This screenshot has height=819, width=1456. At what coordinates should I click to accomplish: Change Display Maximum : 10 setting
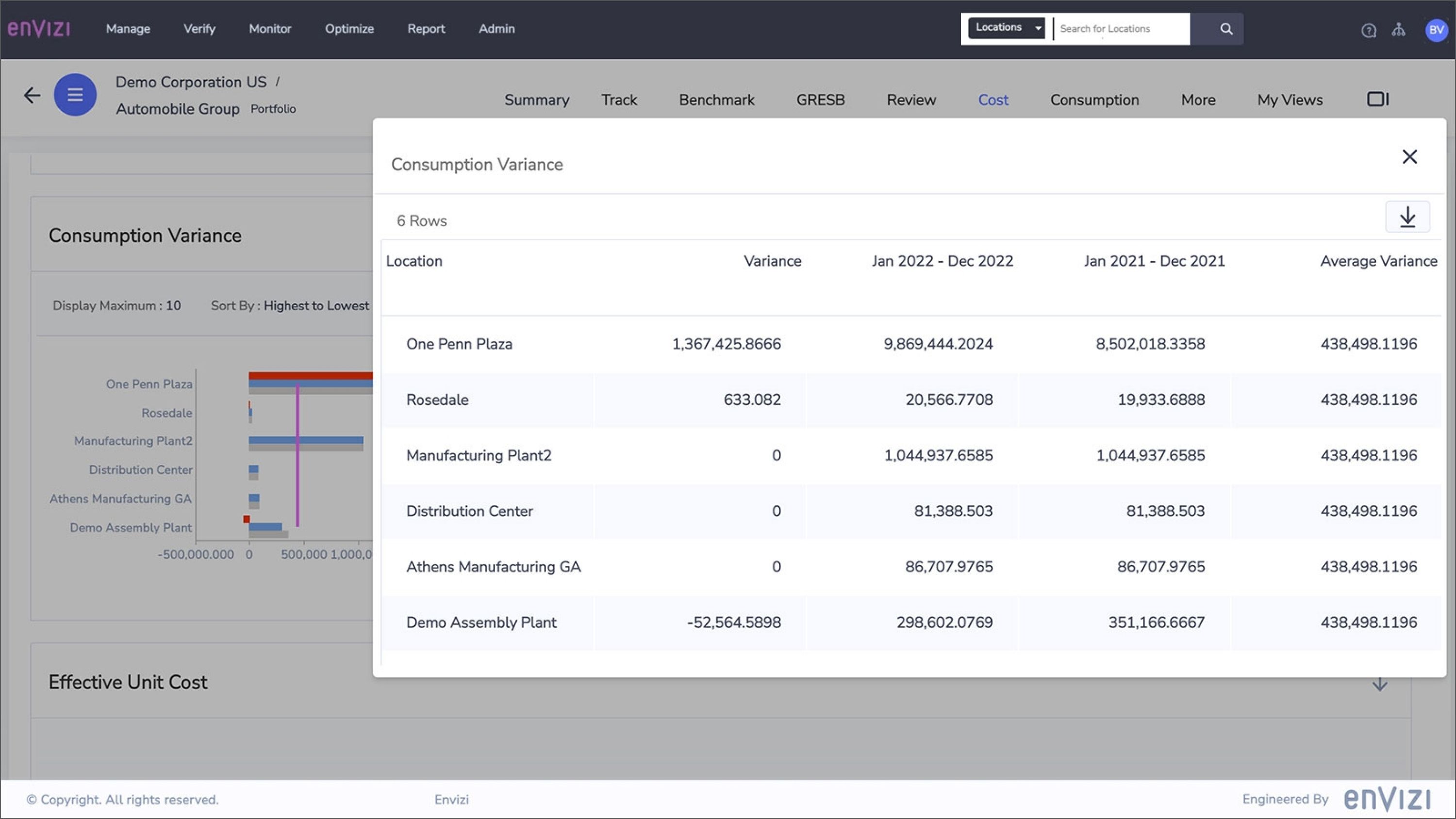pyautogui.click(x=116, y=306)
